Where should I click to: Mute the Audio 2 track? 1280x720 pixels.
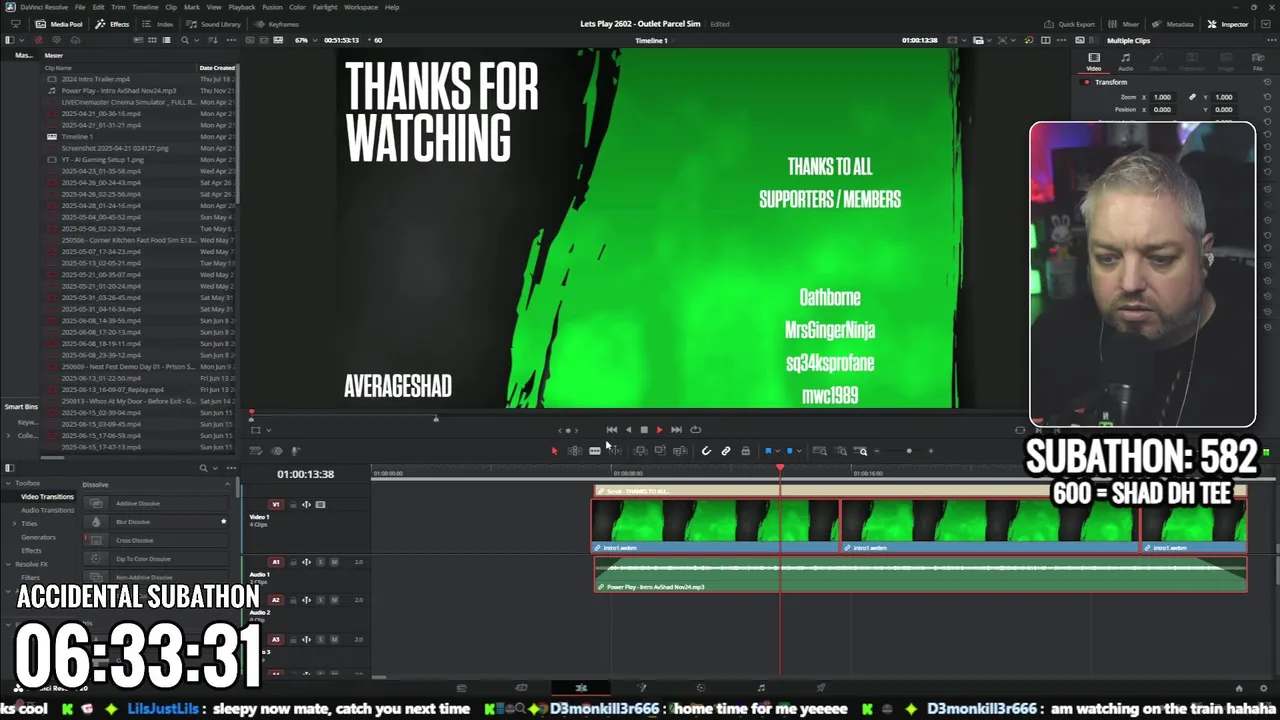[334, 600]
